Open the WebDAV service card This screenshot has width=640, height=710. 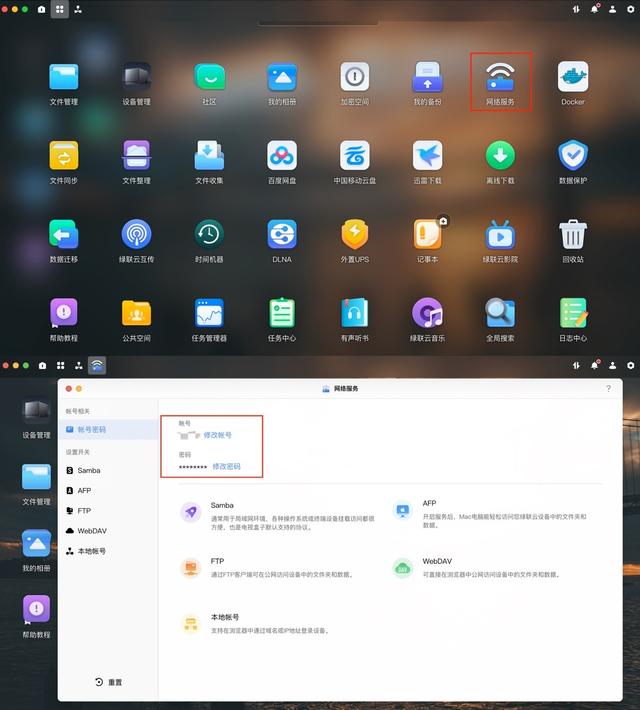pyautogui.click(x=476, y=568)
